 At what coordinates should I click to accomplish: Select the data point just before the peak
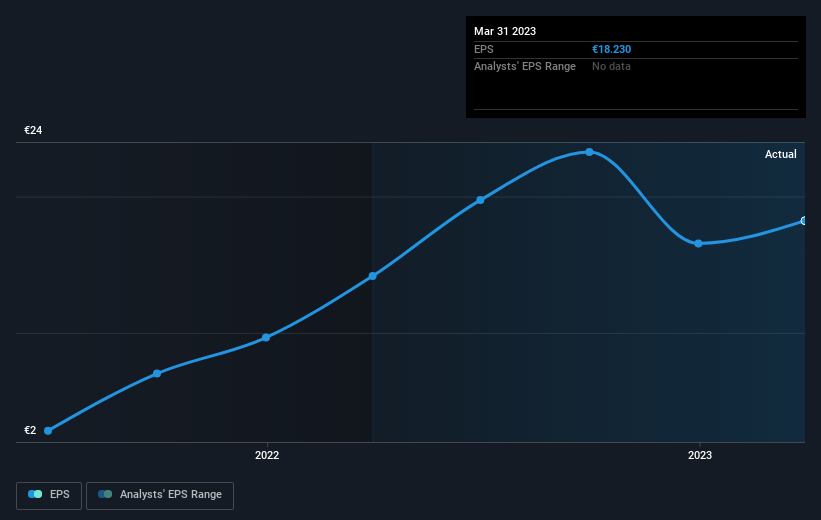coord(481,200)
